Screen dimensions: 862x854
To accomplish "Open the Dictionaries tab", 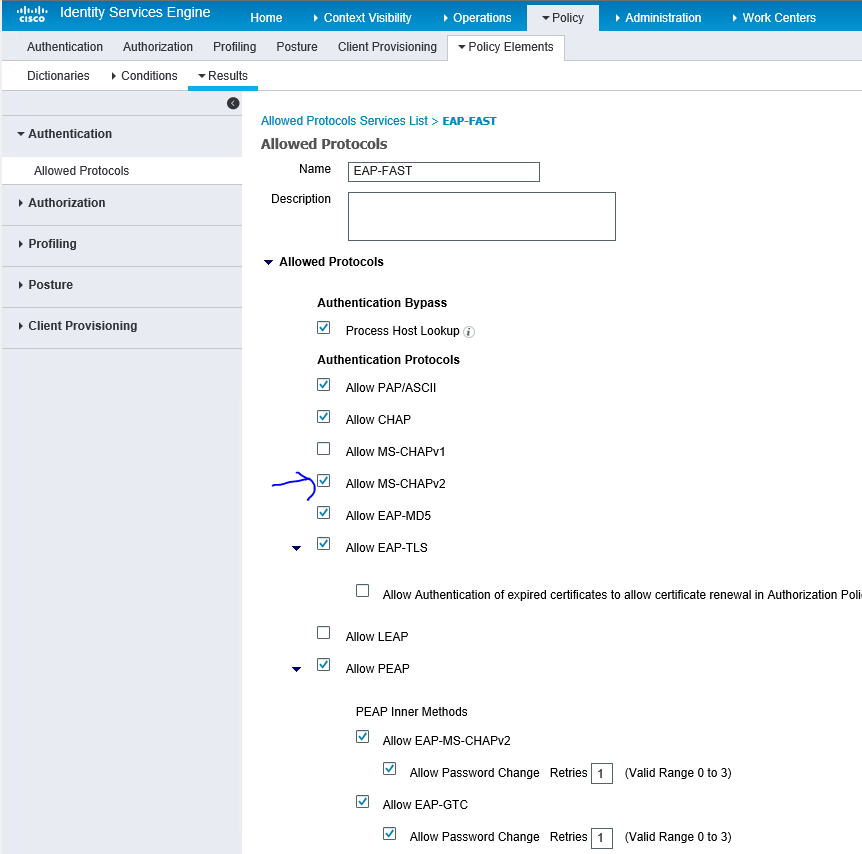I will [x=58, y=76].
